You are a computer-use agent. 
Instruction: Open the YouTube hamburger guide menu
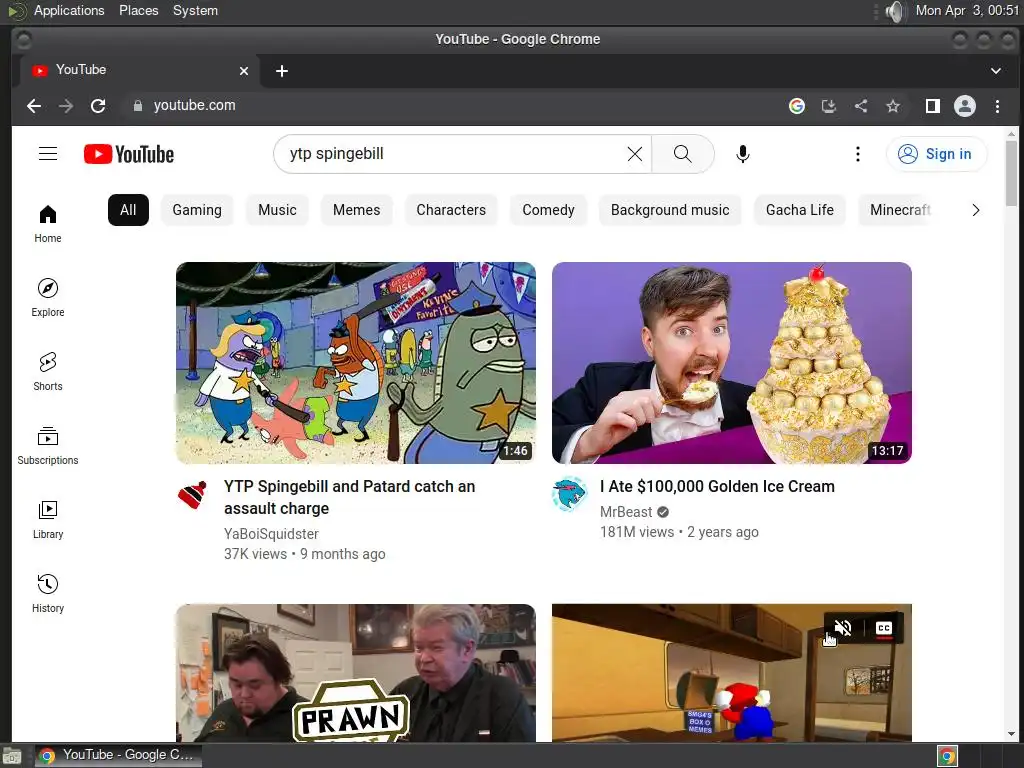coord(48,154)
